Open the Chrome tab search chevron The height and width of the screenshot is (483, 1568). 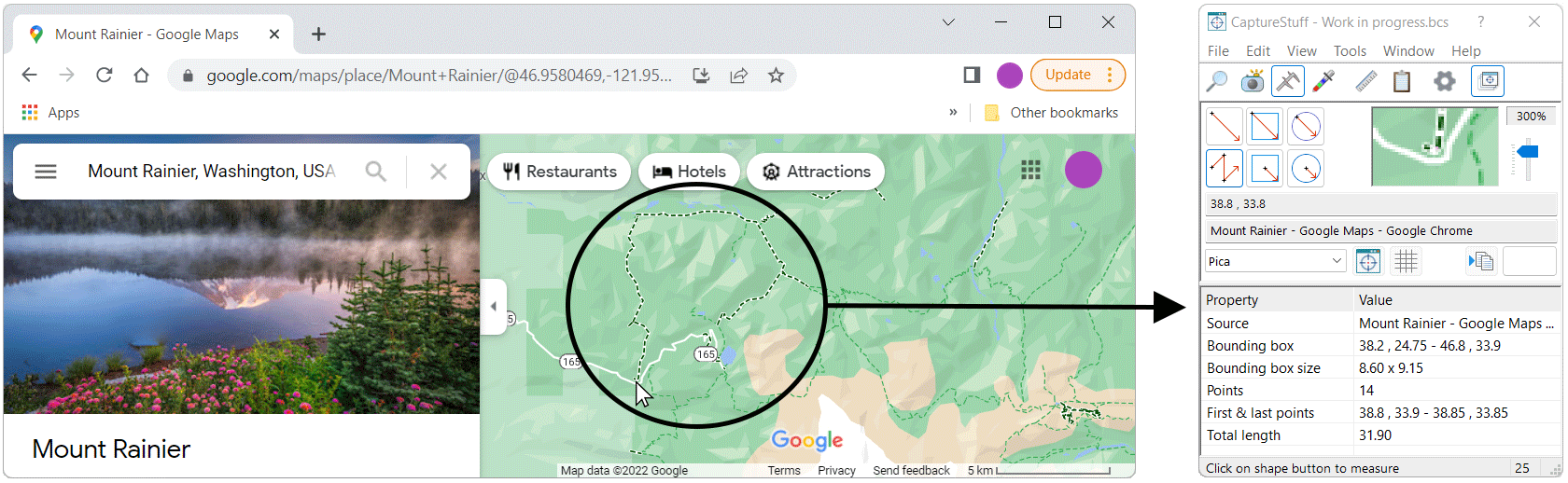click(x=948, y=22)
